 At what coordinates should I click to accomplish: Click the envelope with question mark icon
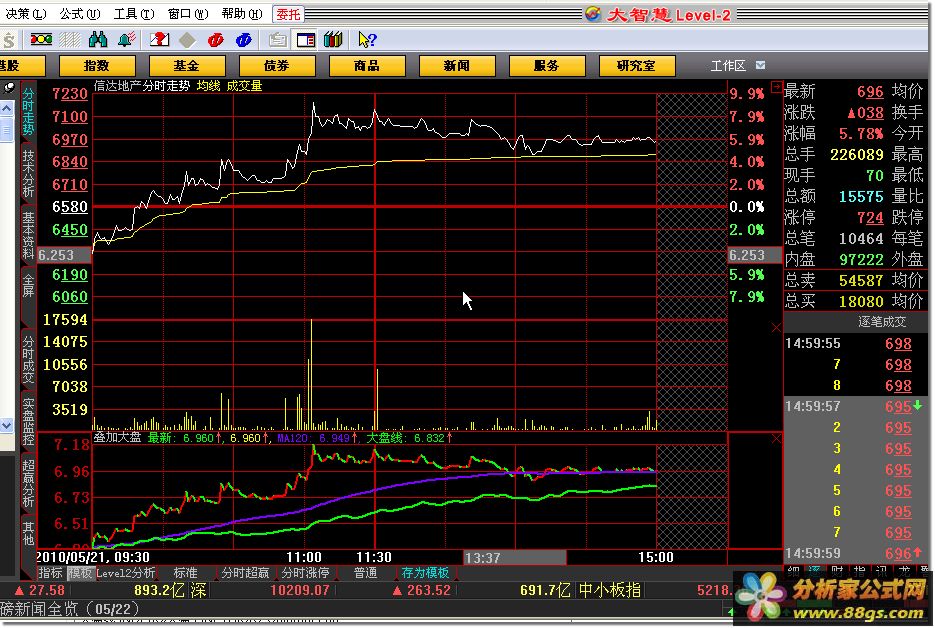[x=158, y=40]
